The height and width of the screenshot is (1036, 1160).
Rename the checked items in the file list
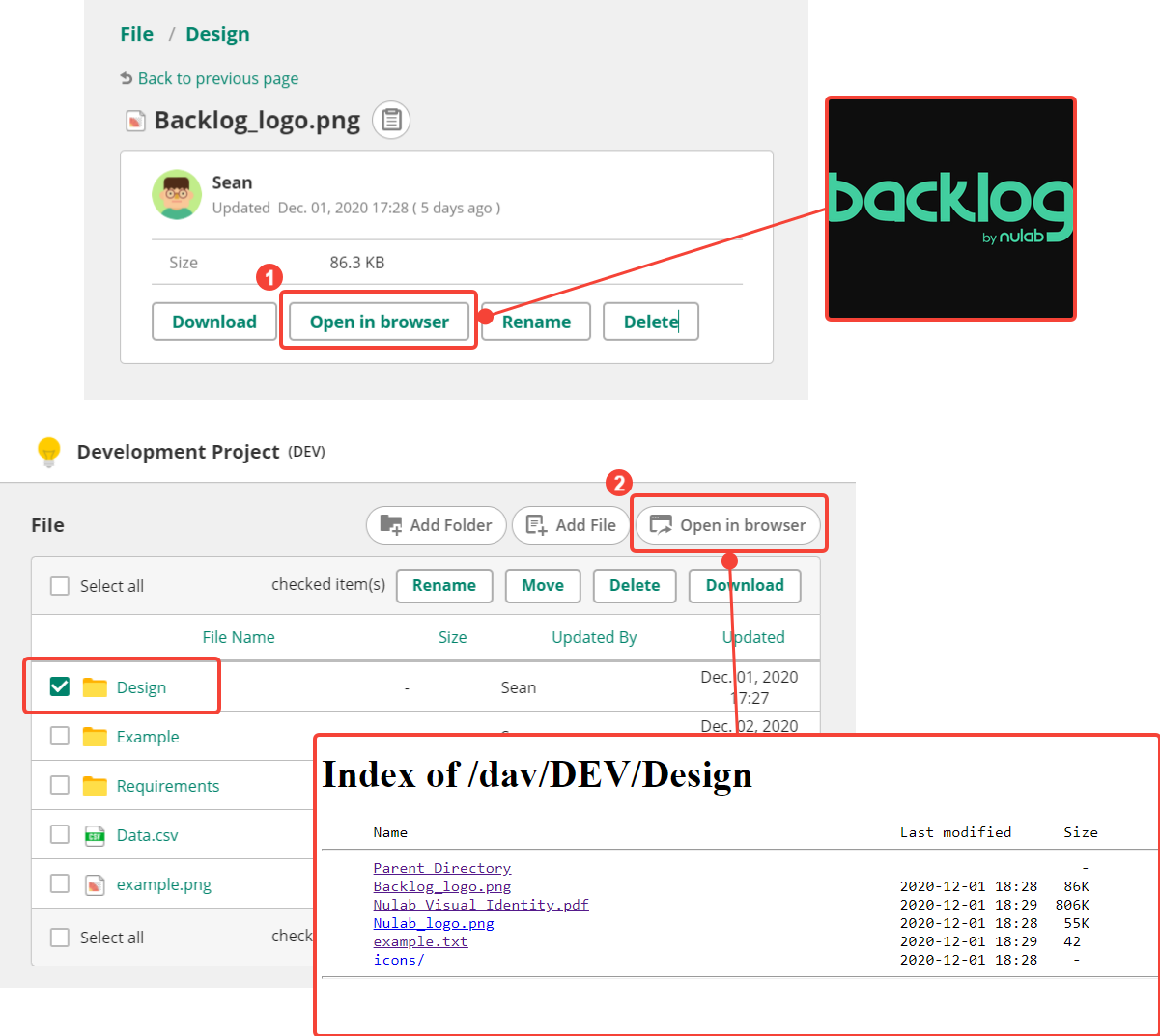coord(444,585)
